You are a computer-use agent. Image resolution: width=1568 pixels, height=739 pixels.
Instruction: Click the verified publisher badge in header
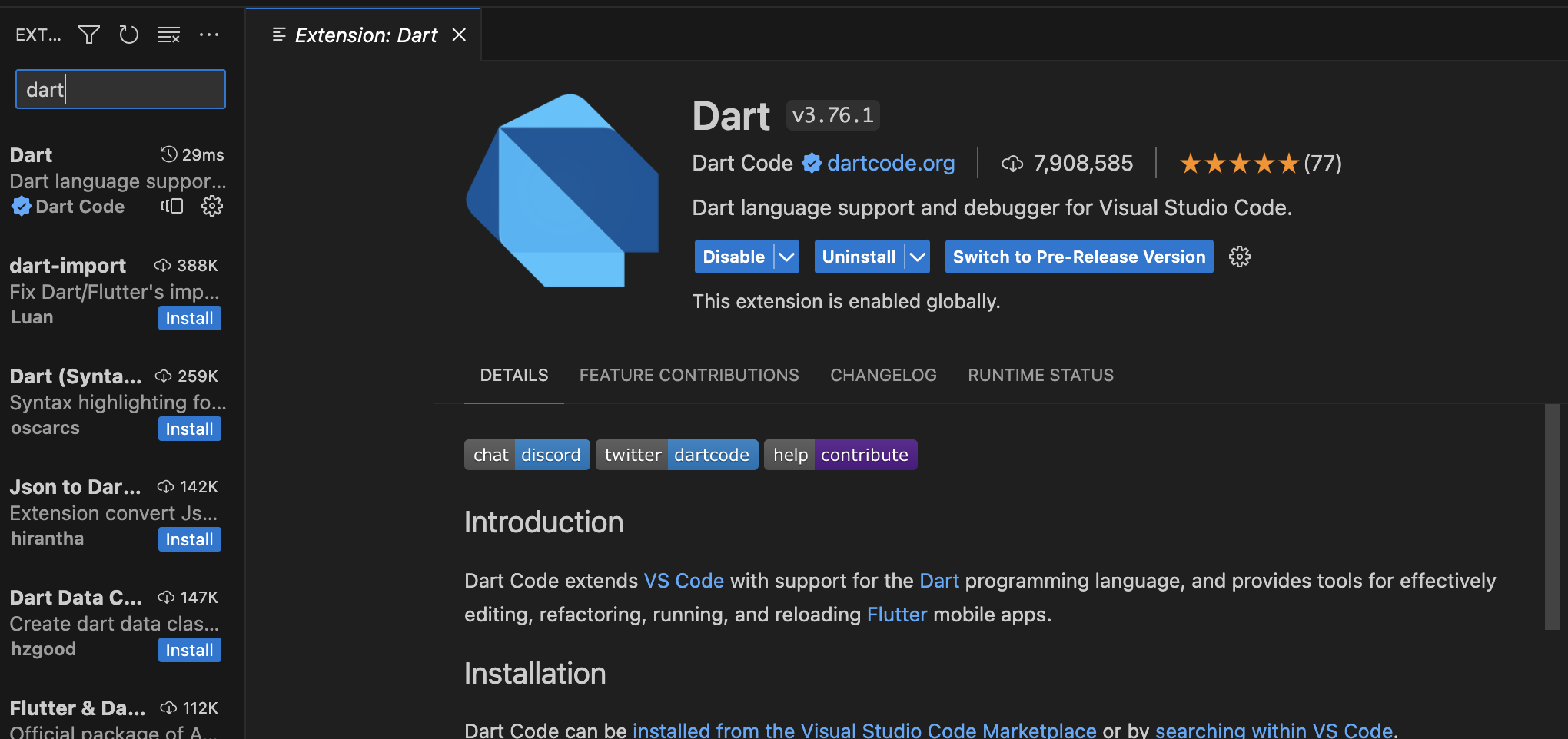click(x=812, y=163)
